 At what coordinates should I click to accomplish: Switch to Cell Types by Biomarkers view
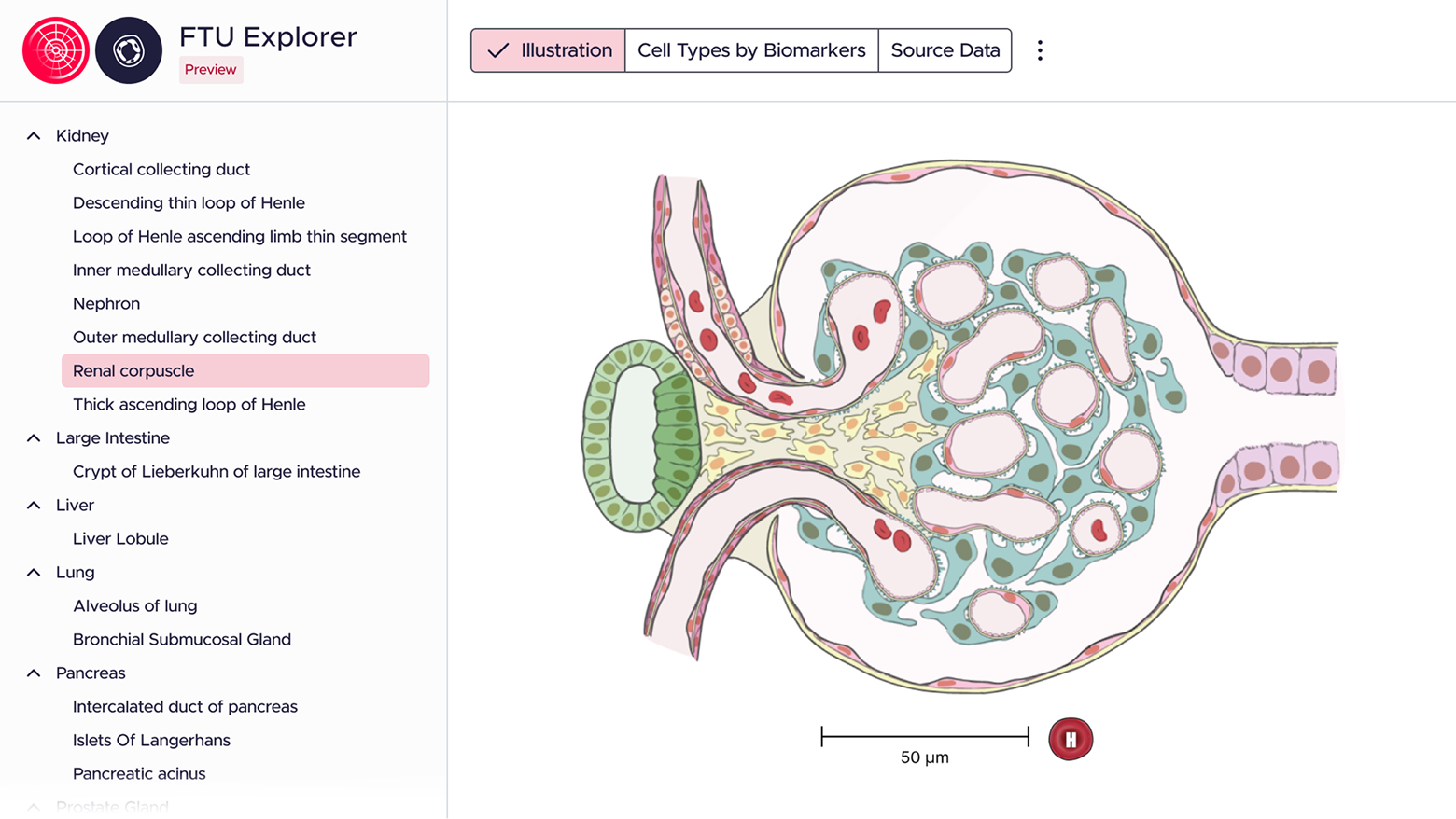click(751, 50)
